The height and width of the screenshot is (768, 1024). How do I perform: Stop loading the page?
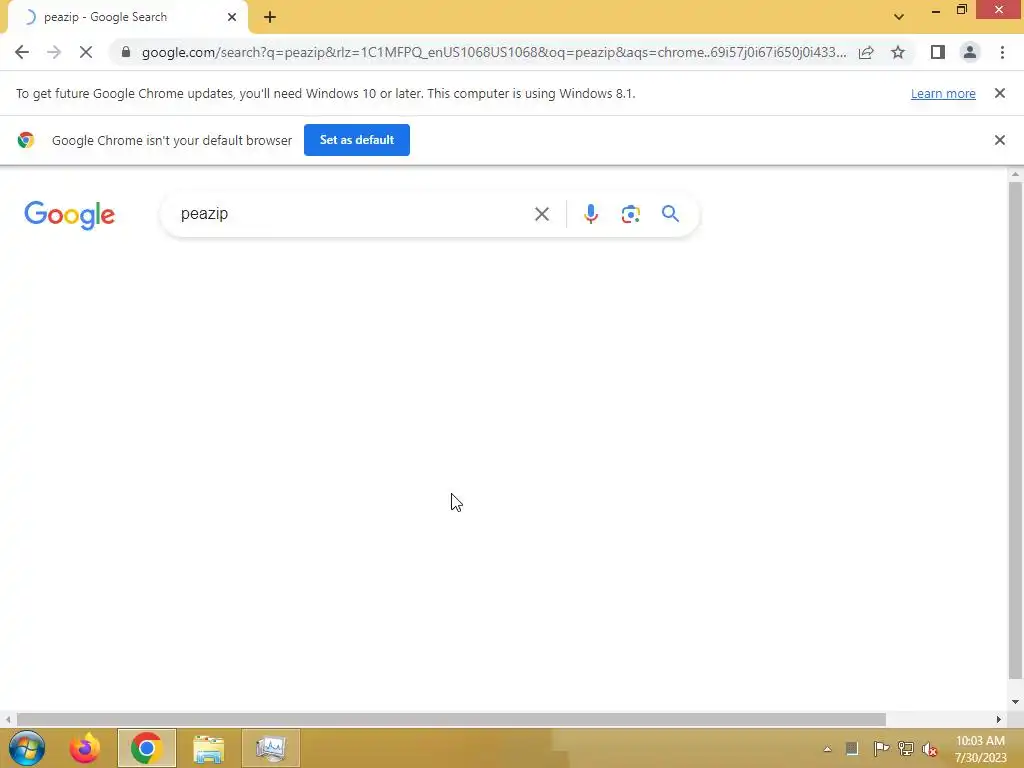point(86,52)
